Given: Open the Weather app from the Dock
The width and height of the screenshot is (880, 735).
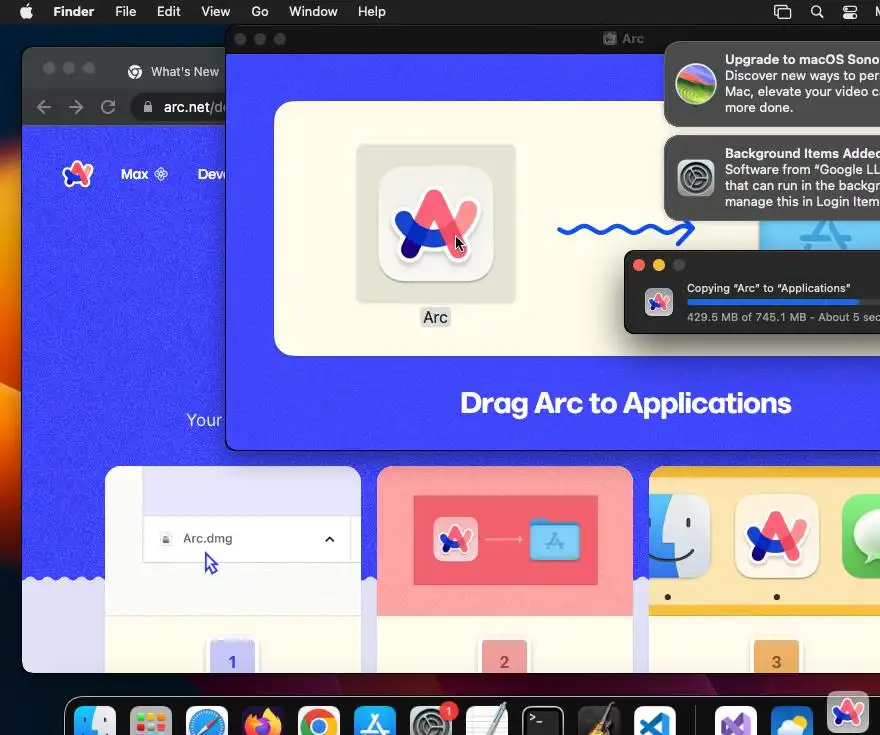Looking at the screenshot, I should 792,721.
